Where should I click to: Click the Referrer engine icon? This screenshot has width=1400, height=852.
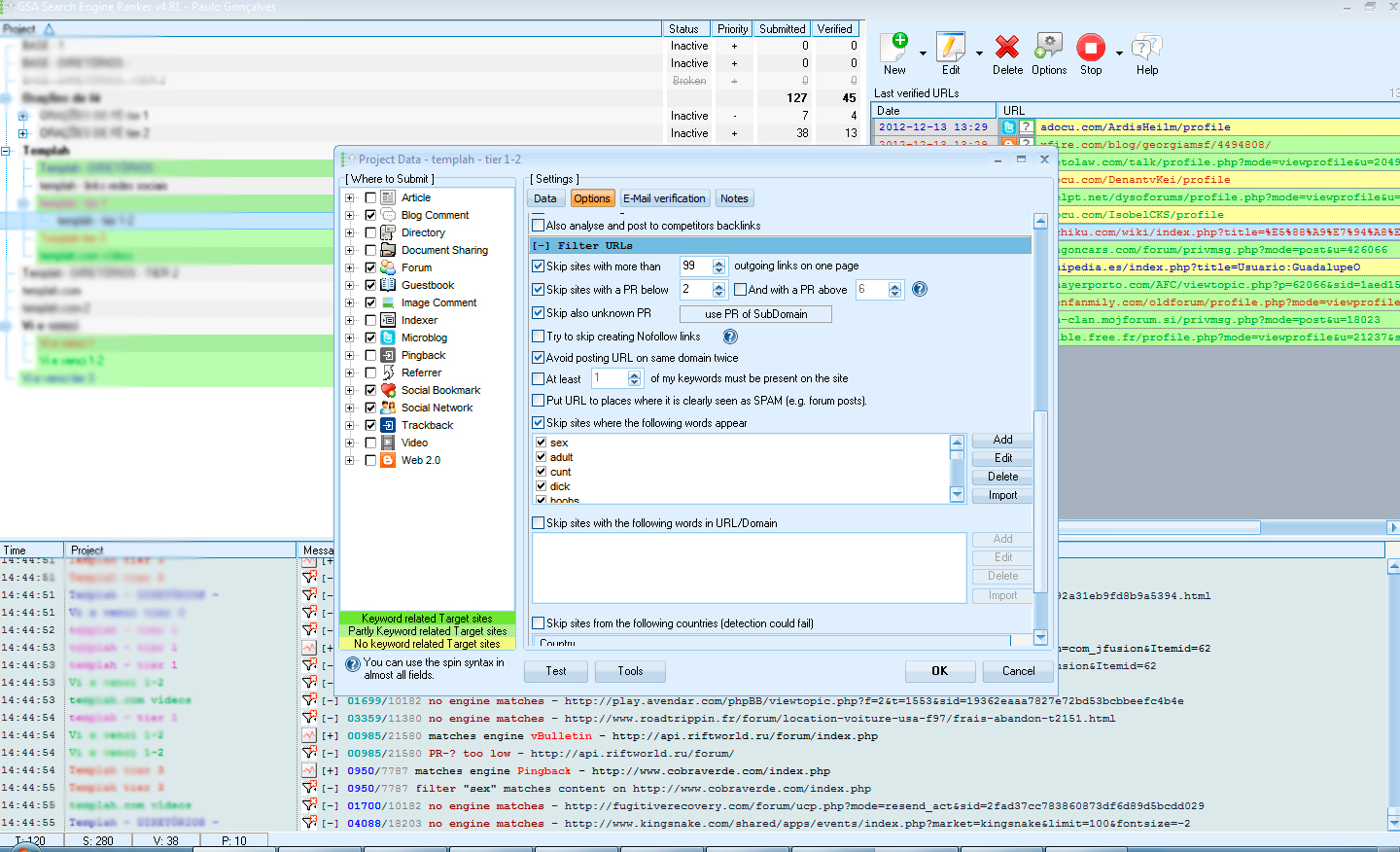[388, 373]
